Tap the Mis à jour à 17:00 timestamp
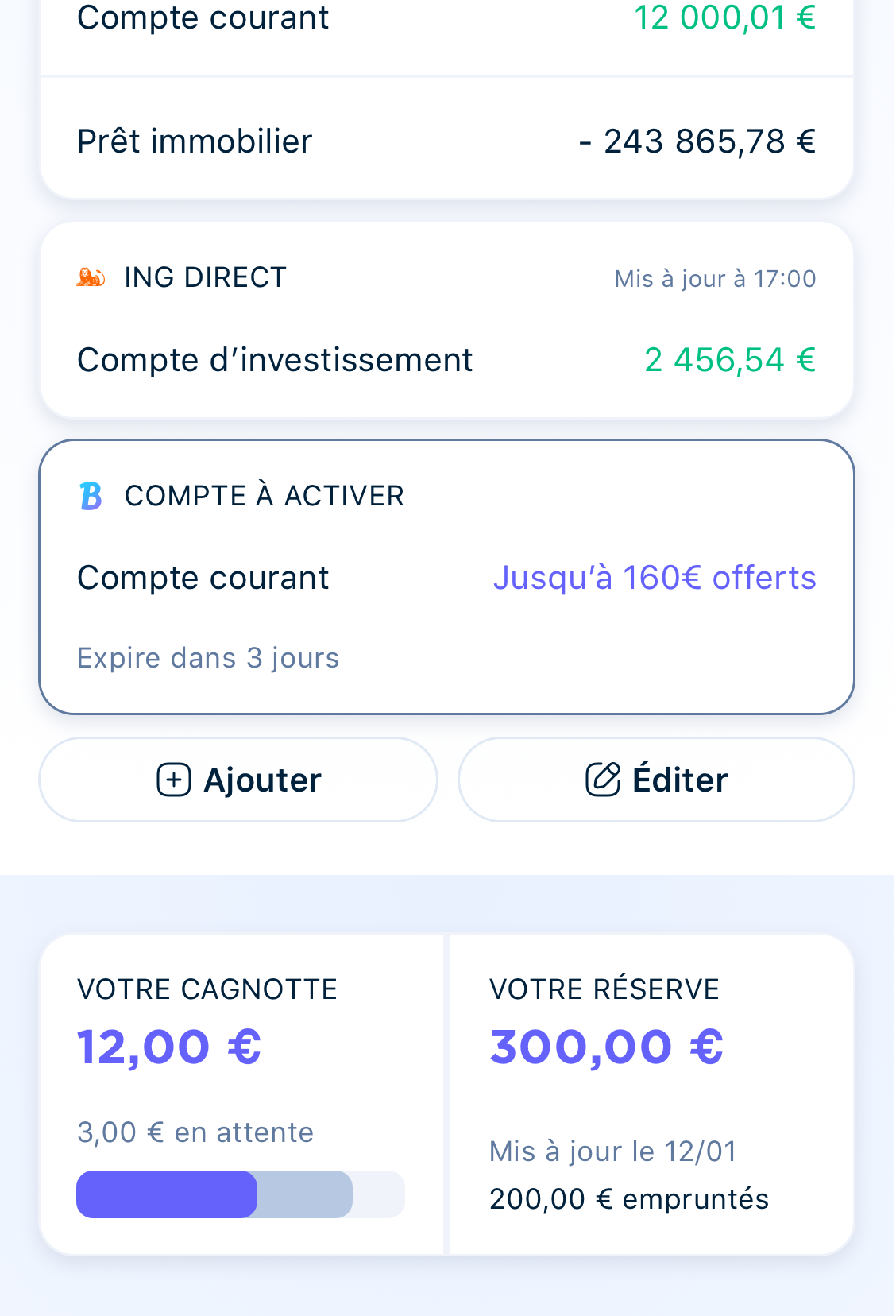Viewport: 896px width, 1316px height. [x=715, y=278]
